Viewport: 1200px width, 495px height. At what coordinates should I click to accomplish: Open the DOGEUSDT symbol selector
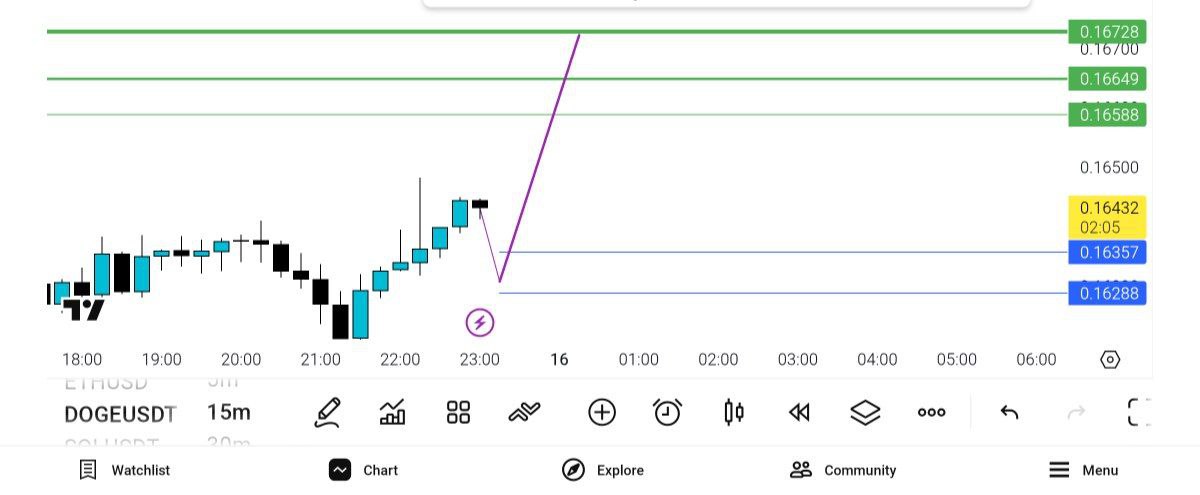(120, 413)
